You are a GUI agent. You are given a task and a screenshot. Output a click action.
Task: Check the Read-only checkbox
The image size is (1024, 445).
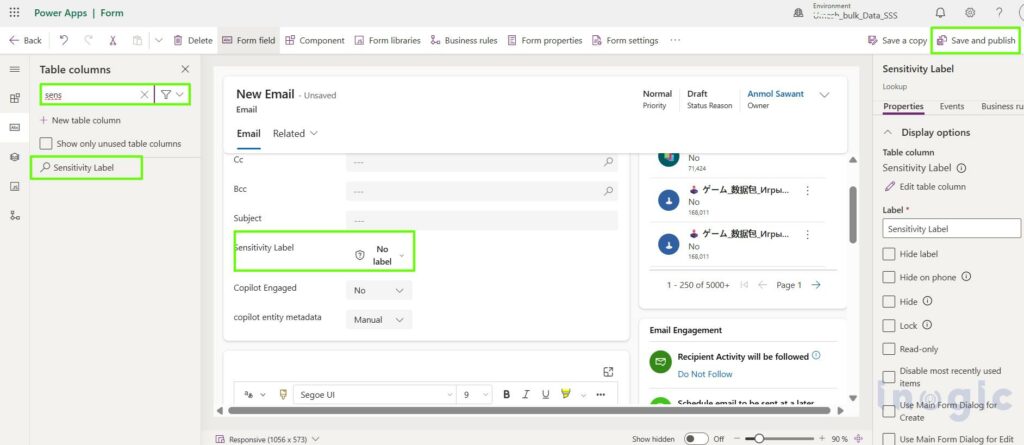[889, 349]
